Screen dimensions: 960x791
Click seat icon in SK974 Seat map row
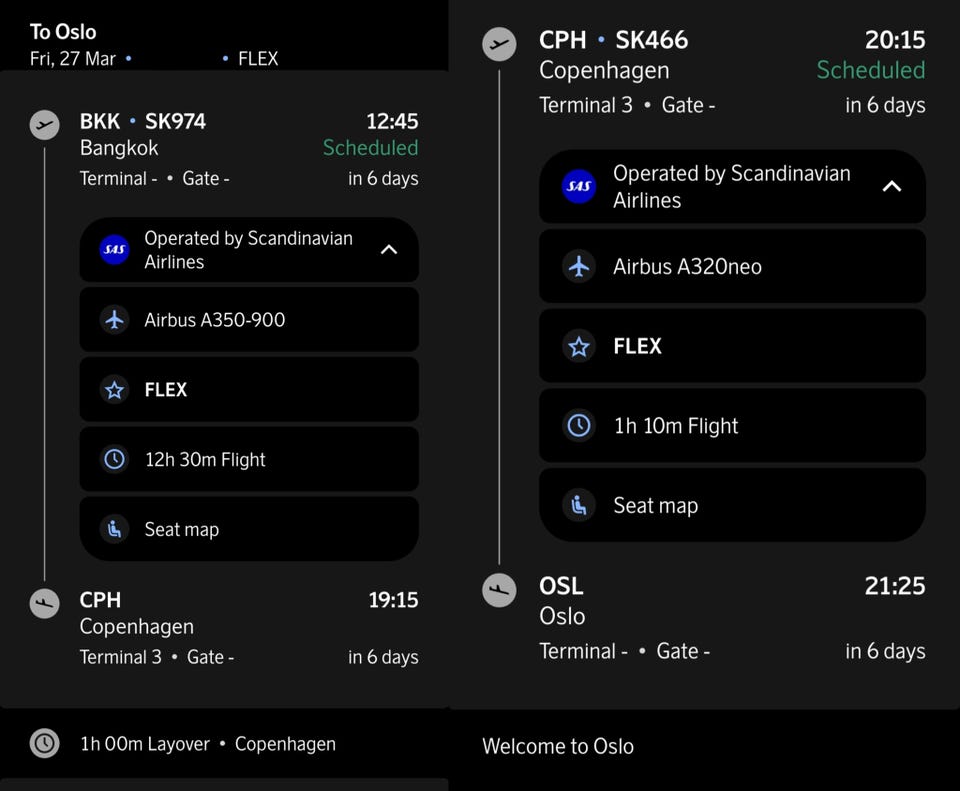click(x=114, y=529)
